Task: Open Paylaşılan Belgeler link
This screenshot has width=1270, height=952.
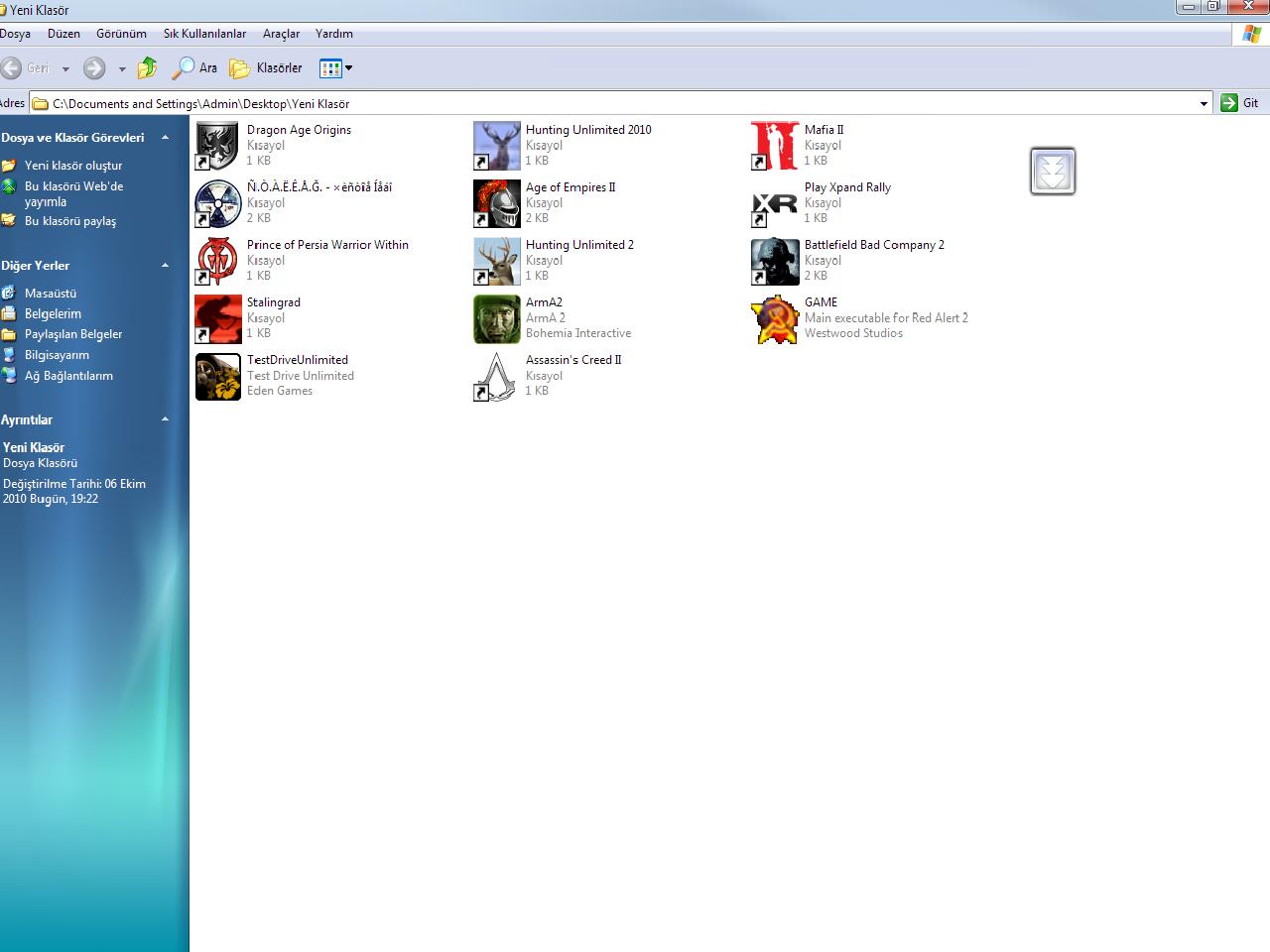Action: (x=73, y=334)
